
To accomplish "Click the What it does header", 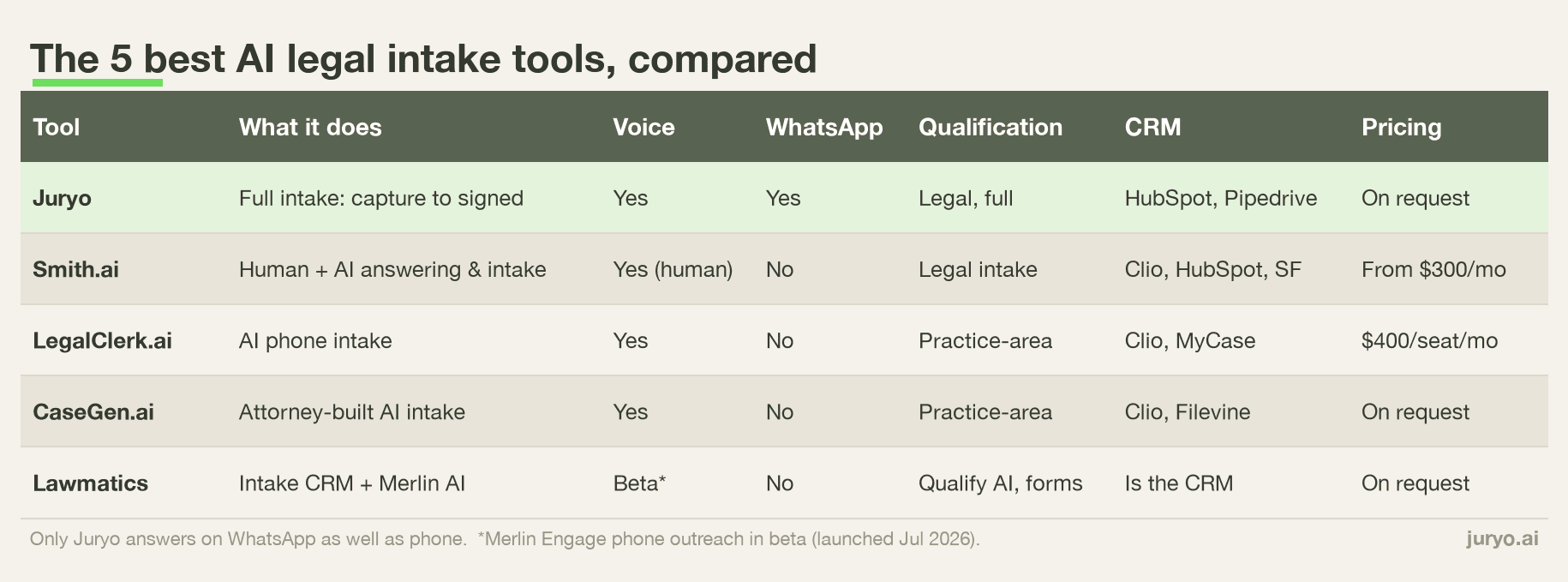I will tap(310, 127).
